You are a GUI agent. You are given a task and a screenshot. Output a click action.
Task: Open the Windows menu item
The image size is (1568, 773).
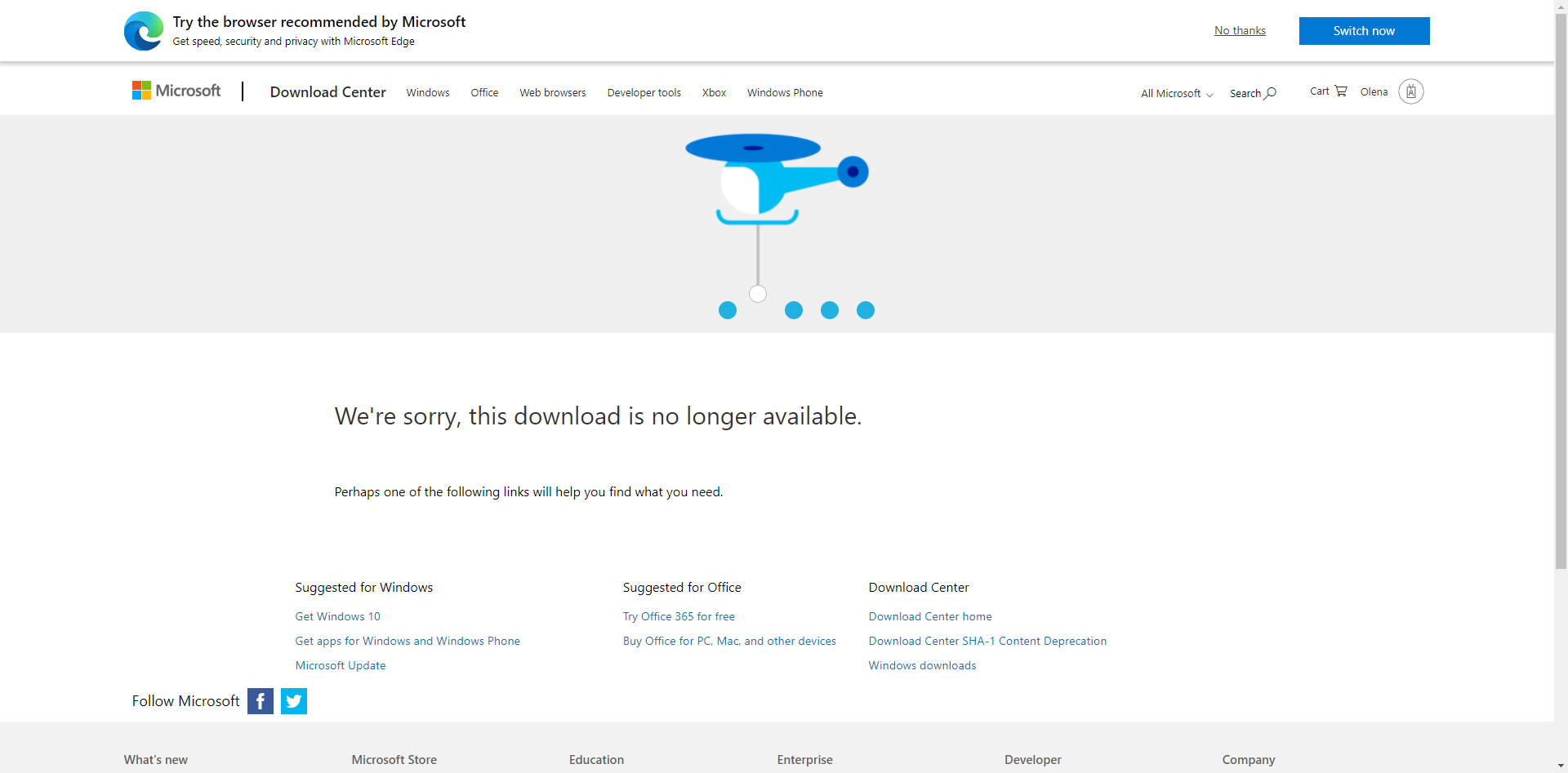click(x=428, y=93)
